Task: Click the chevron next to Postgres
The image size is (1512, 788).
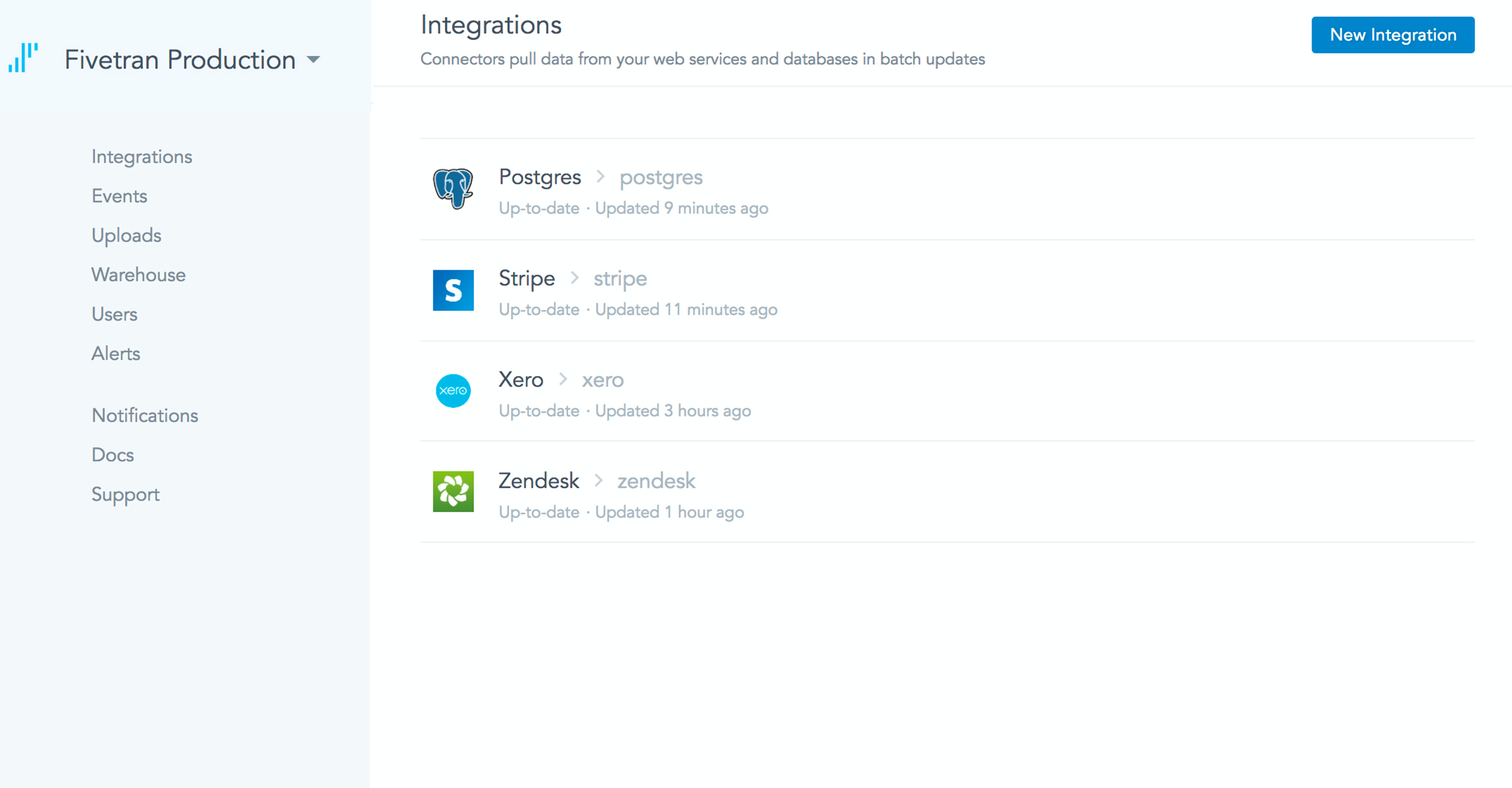Action: [x=600, y=176]
